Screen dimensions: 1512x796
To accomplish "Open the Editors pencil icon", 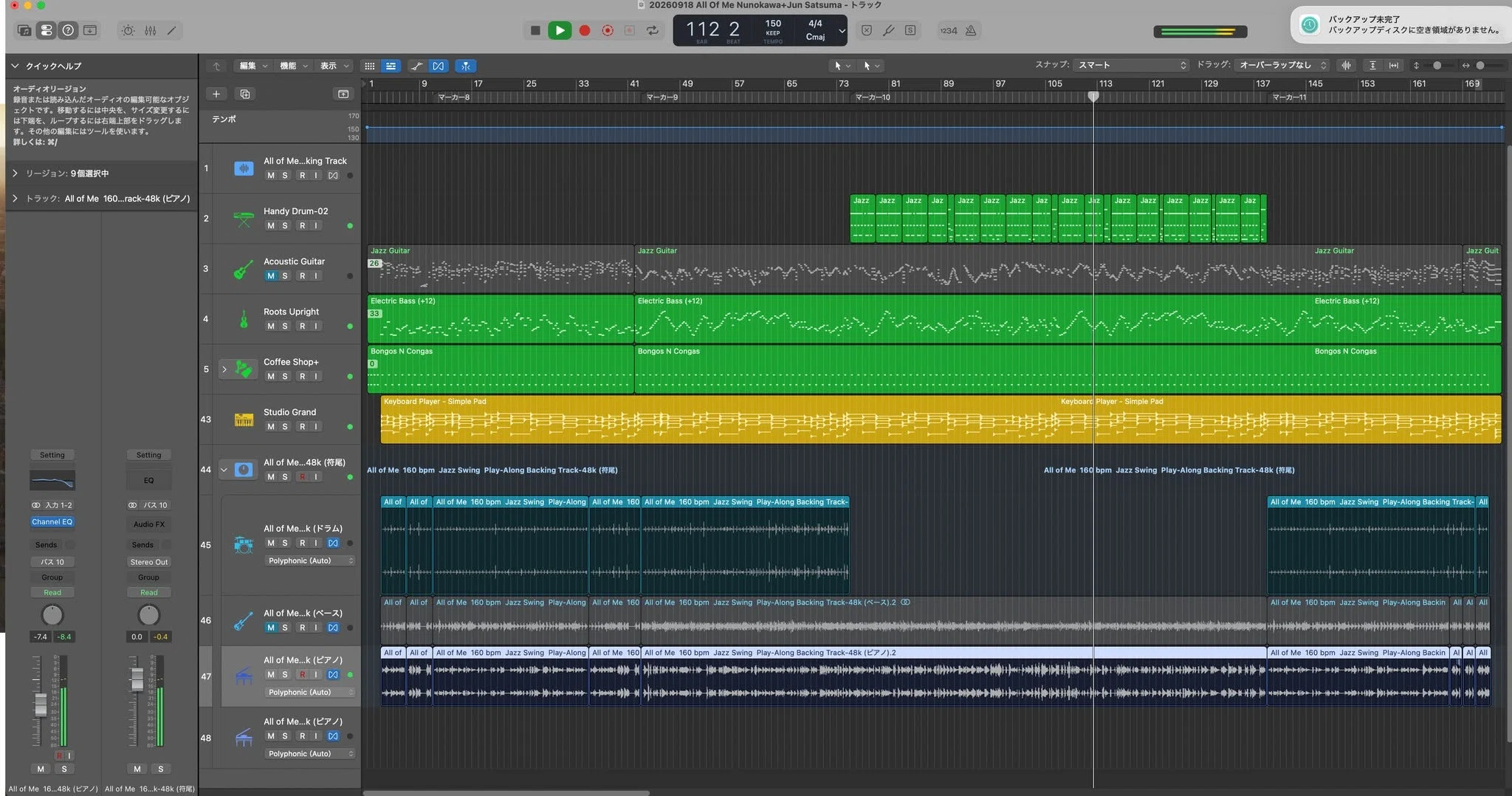I will [x=172, y=30].
